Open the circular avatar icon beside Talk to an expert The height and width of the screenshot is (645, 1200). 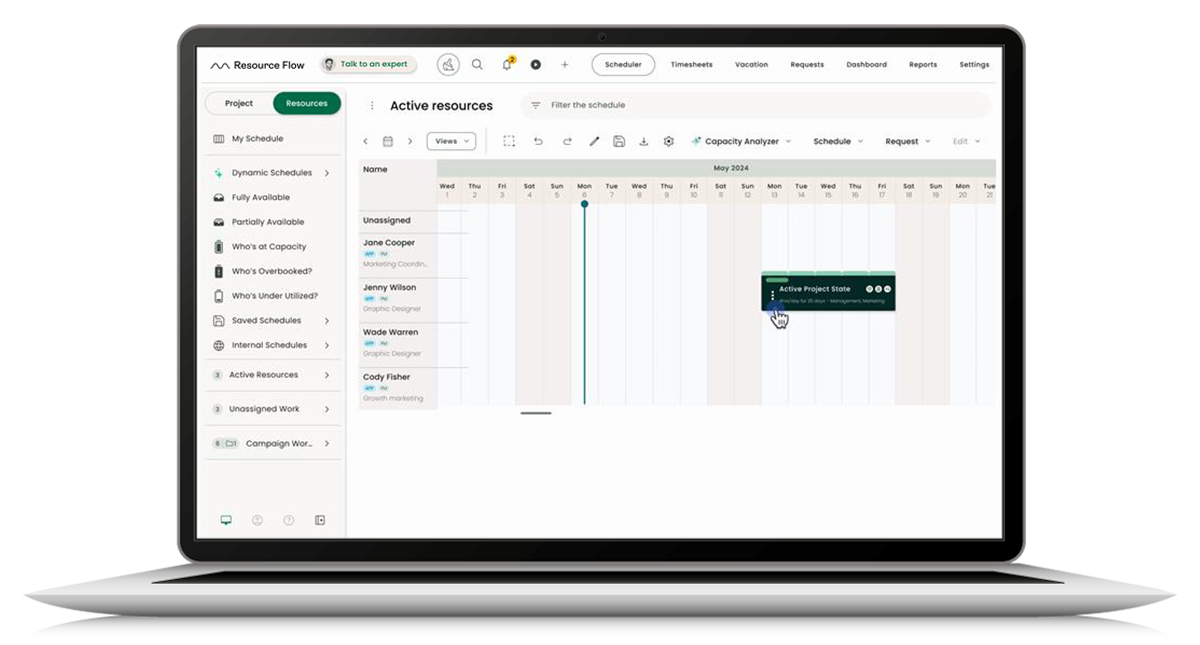[448, 65]
